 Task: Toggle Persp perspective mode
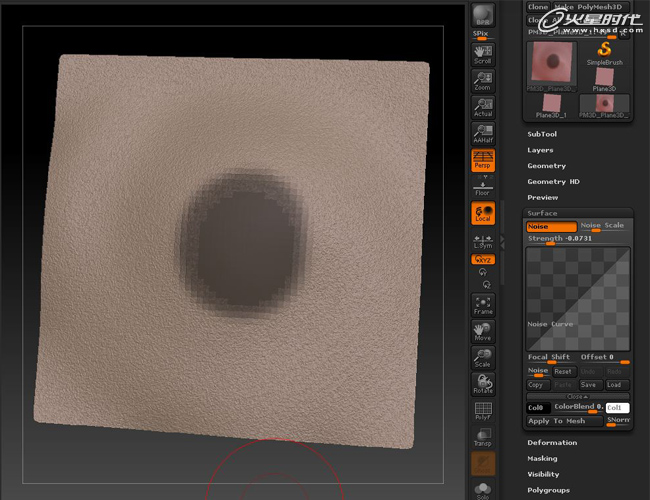click(x=483, y=160)
